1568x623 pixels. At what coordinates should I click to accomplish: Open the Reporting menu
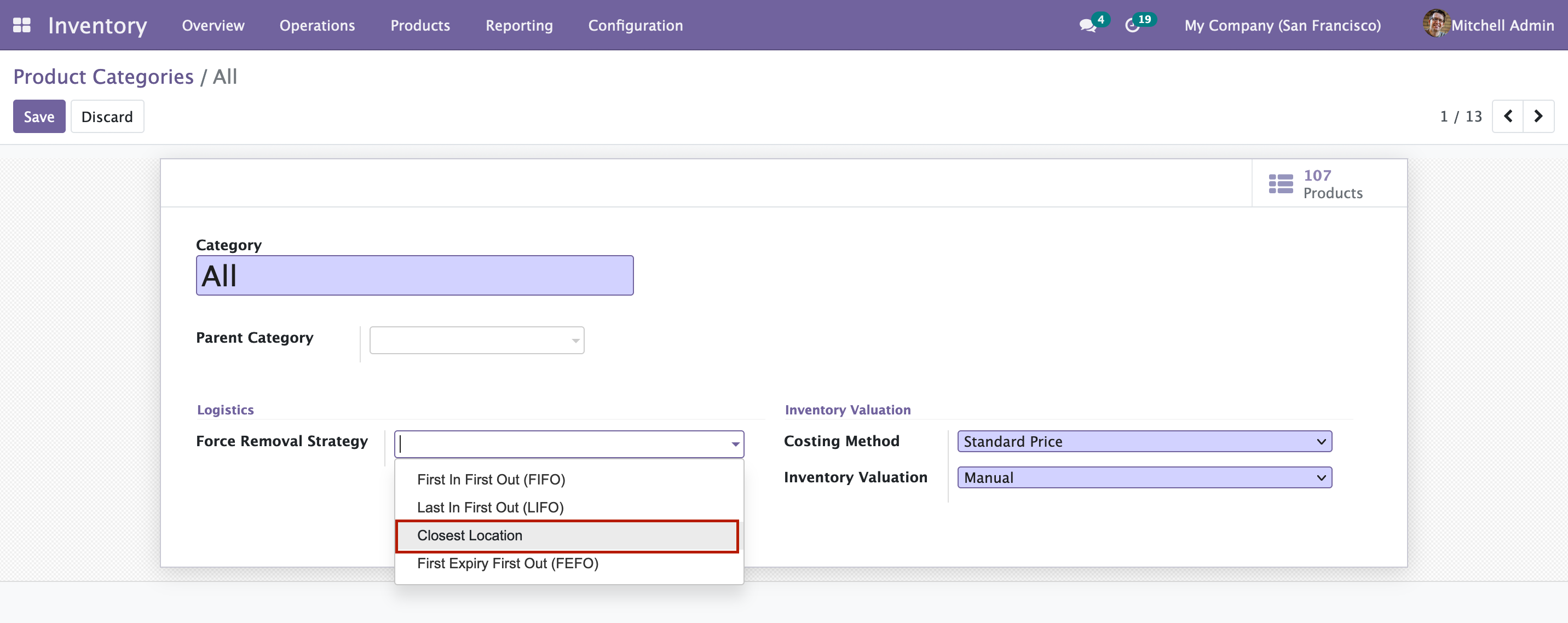tap(519, 25)
